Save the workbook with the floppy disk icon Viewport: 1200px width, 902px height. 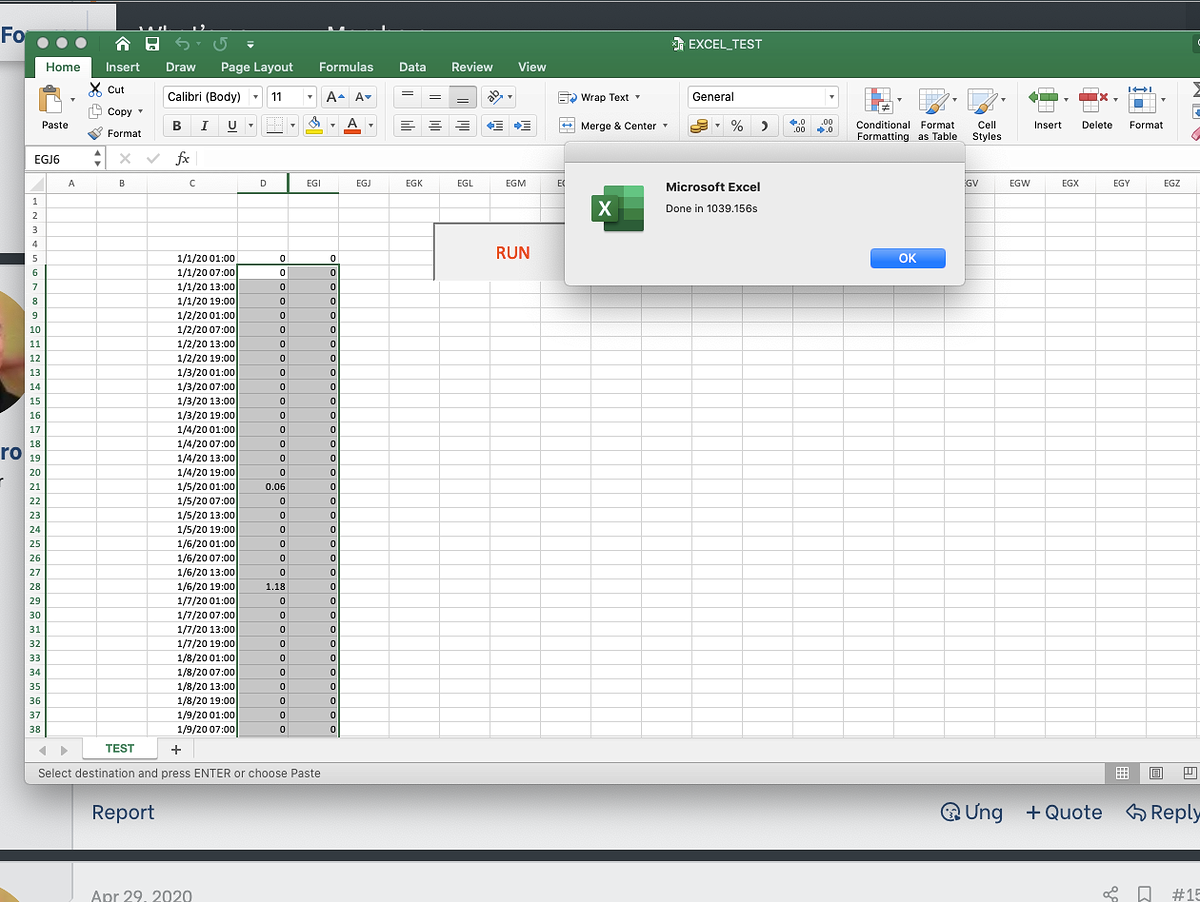[x=152, y=44]
